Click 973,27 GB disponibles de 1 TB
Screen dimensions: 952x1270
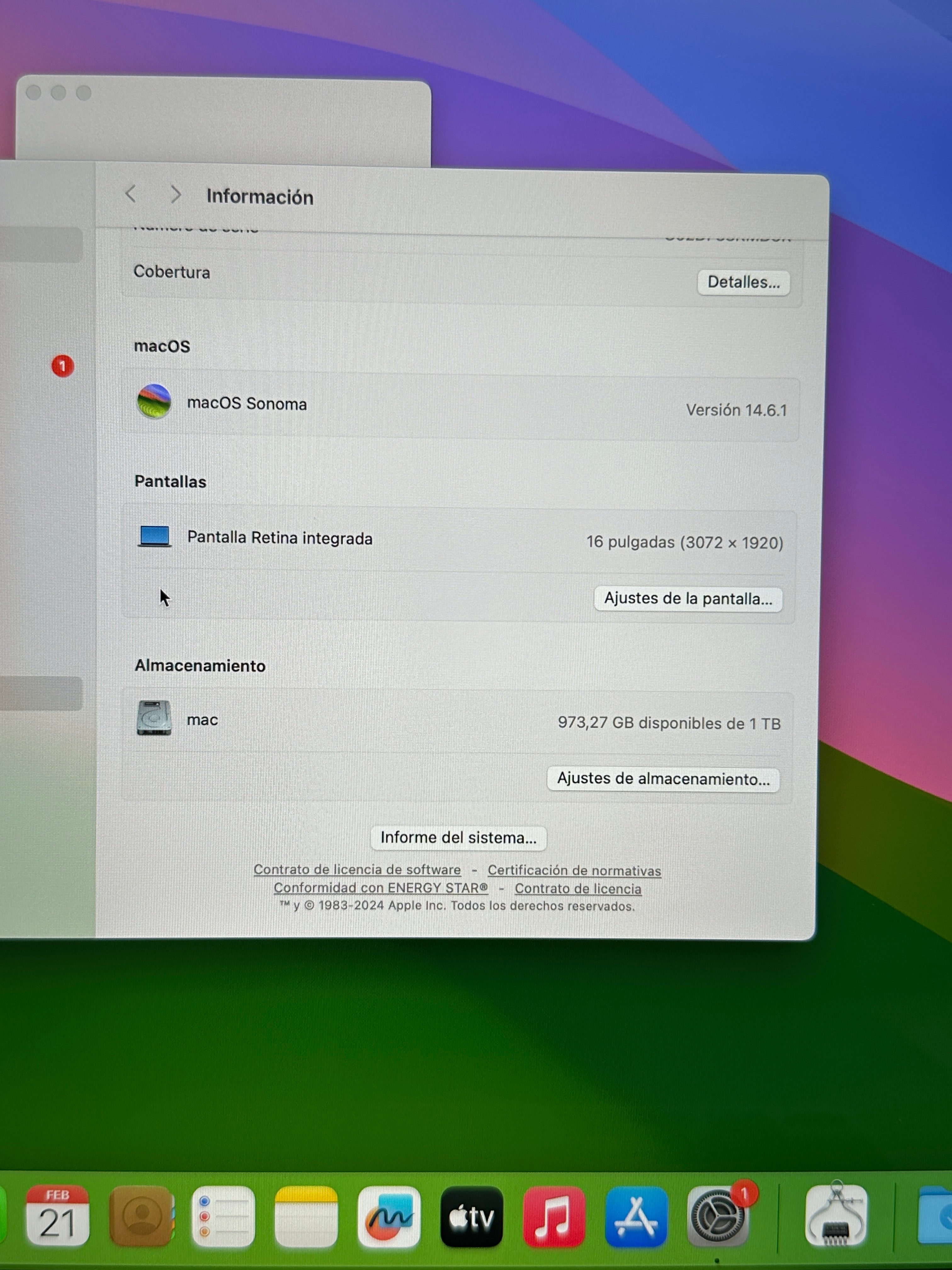pos(669,724)
